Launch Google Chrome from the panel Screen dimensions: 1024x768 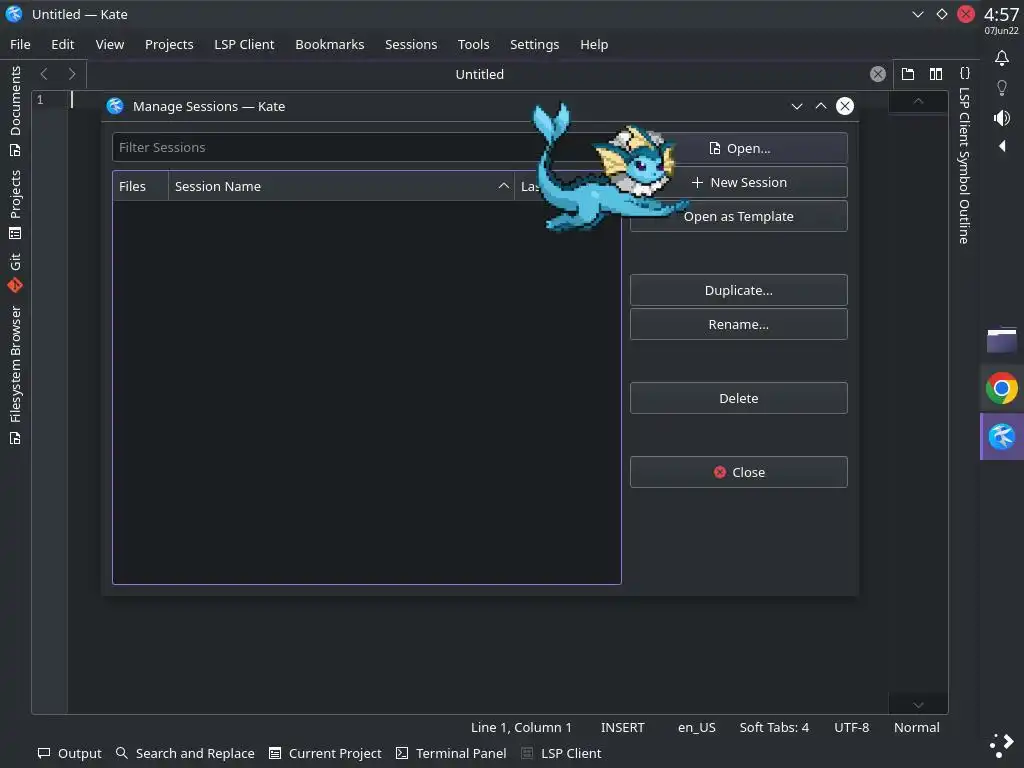pyautogui.click(x=1002, y=389)
